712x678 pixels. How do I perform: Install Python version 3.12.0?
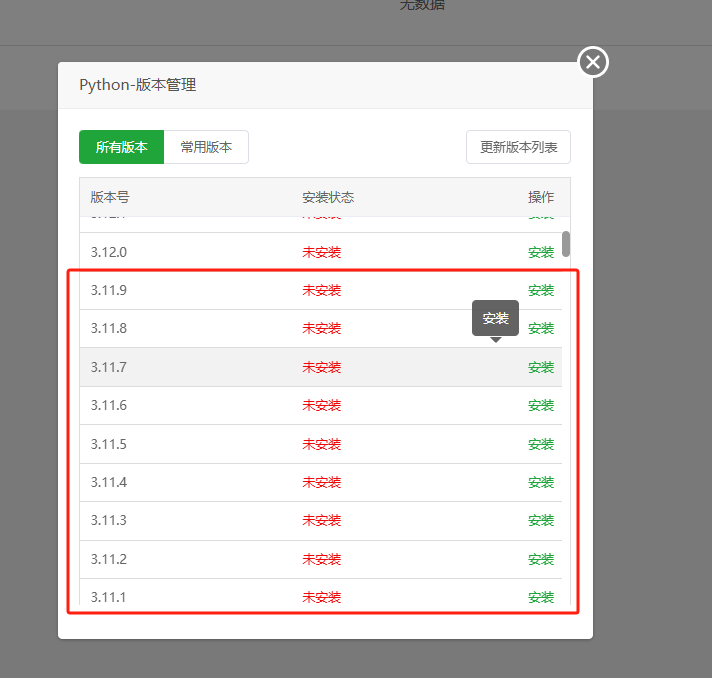pyautogui.click(x=541, y=252)
